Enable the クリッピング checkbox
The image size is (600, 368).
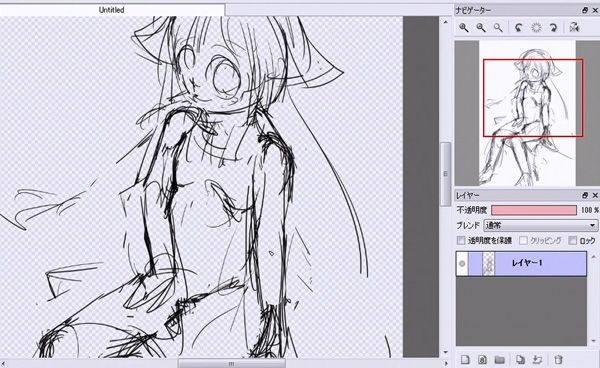pos(523,241)
